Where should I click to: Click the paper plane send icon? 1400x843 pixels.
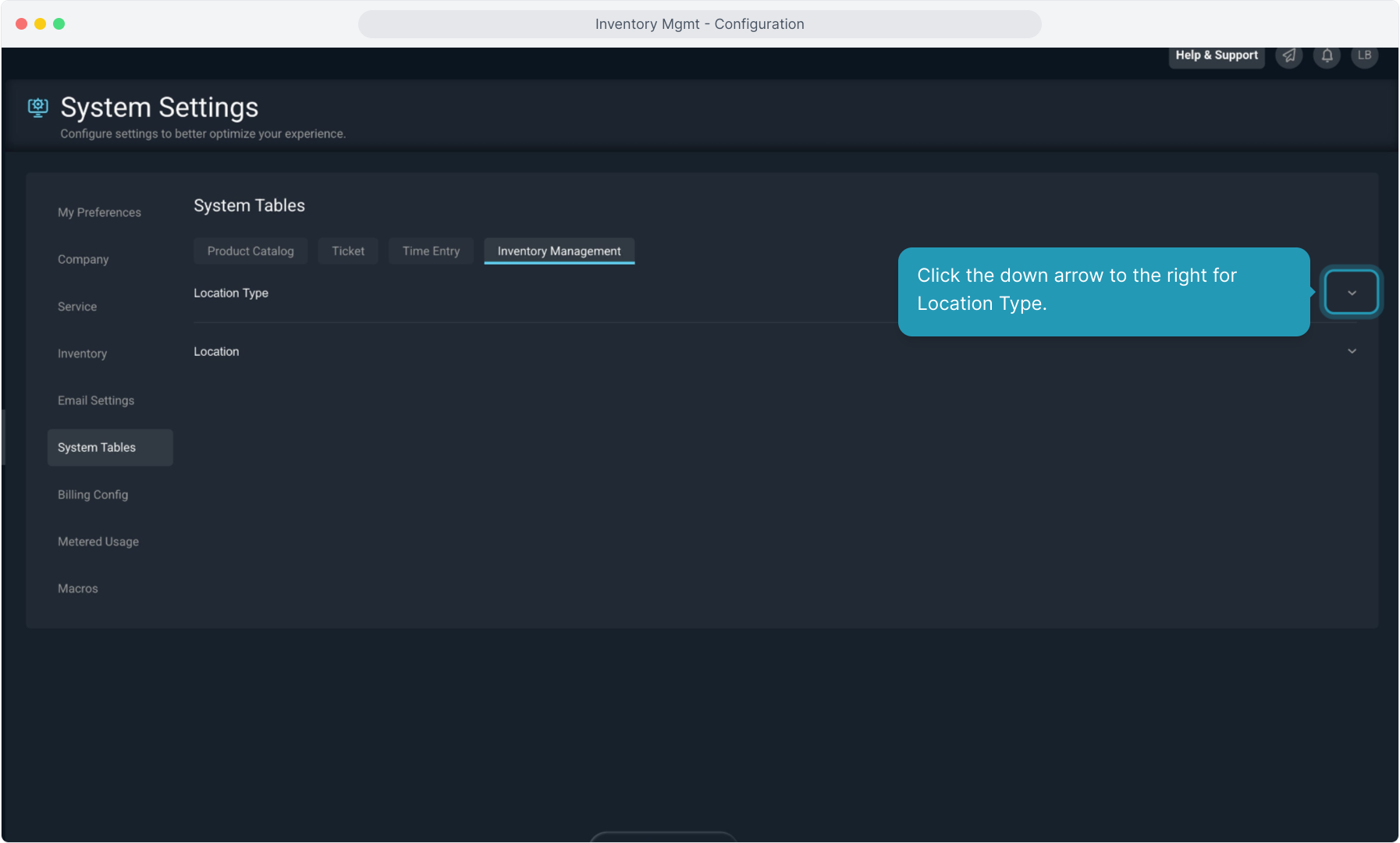[x=1289, y=55]
